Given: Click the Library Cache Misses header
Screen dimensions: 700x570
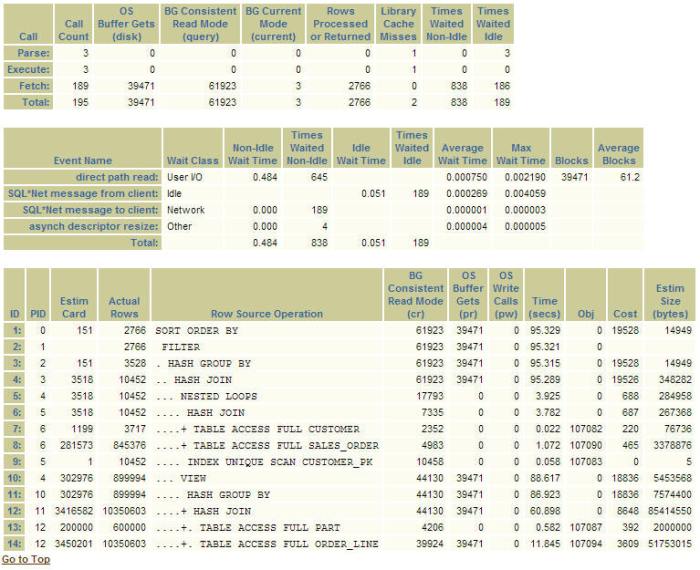Looking at the screenshot, I should pos(398,23).
